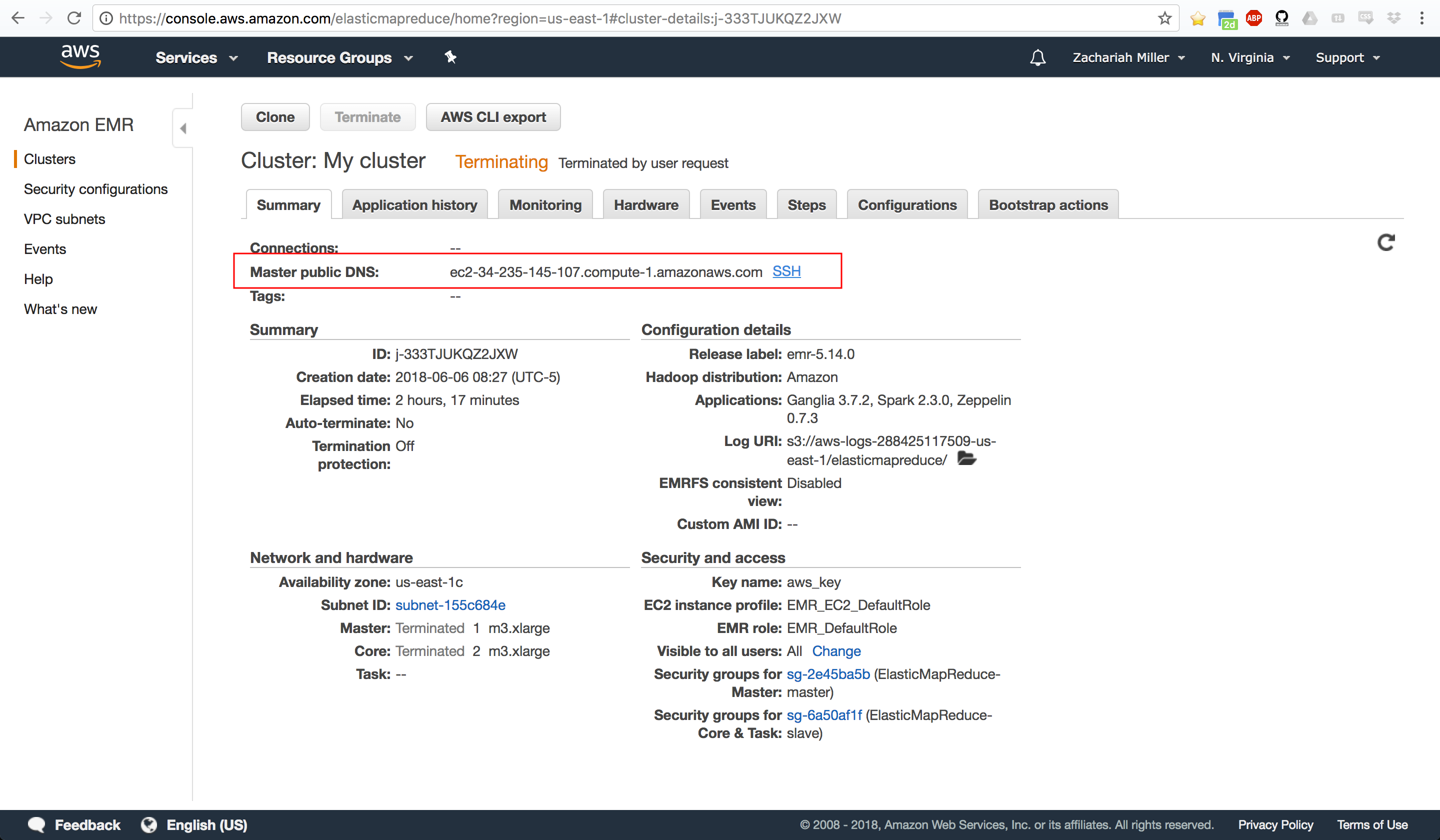Click the cluster details refresh icon

click(1385, 243)
